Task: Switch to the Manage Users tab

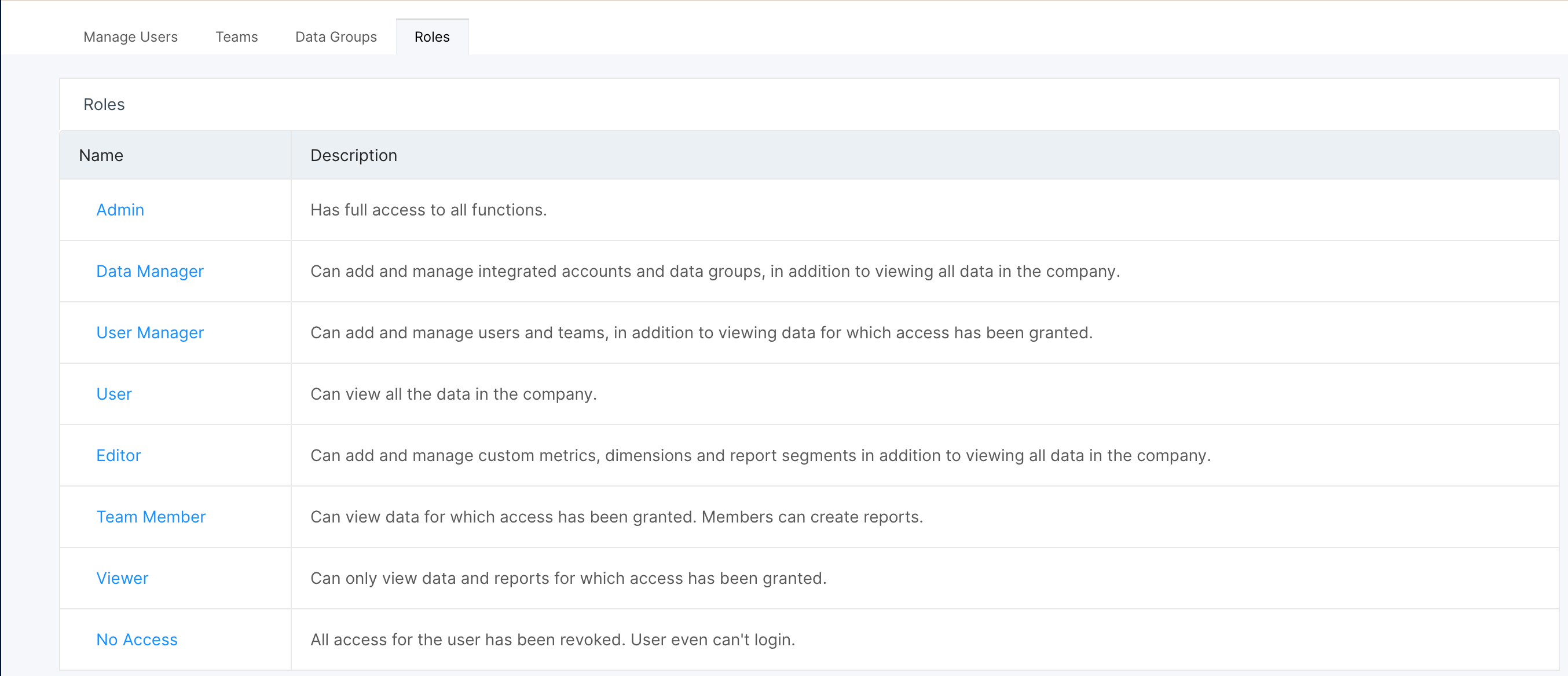Action: 130,37
